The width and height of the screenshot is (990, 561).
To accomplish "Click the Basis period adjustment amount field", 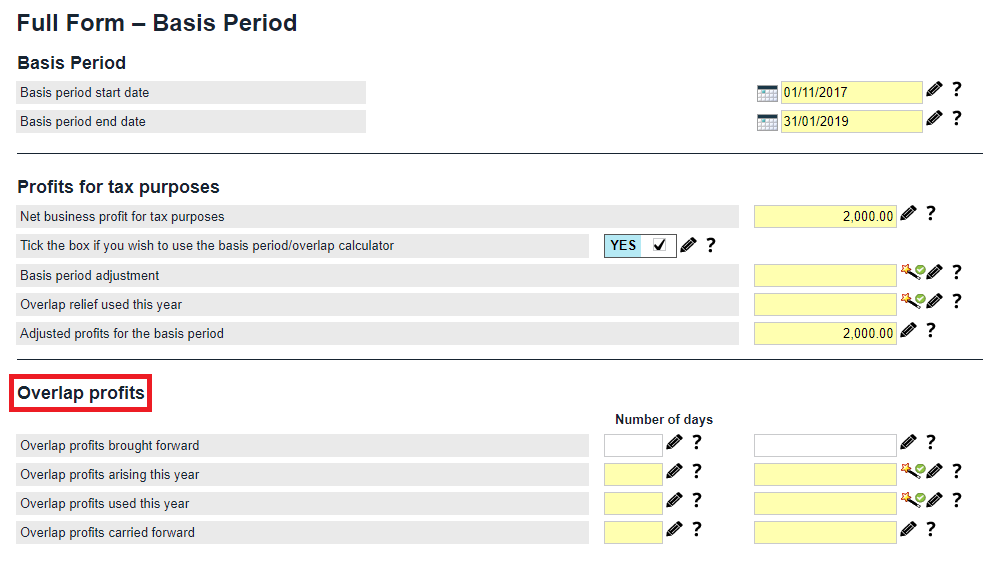I will [x=825, y=275].
